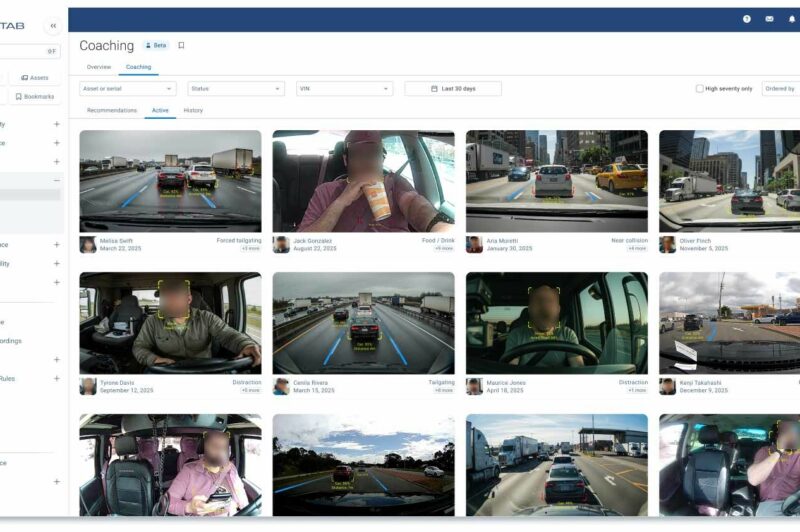
Task: Click the calendar icon in Last 30 days
Action: click(434, 89)
